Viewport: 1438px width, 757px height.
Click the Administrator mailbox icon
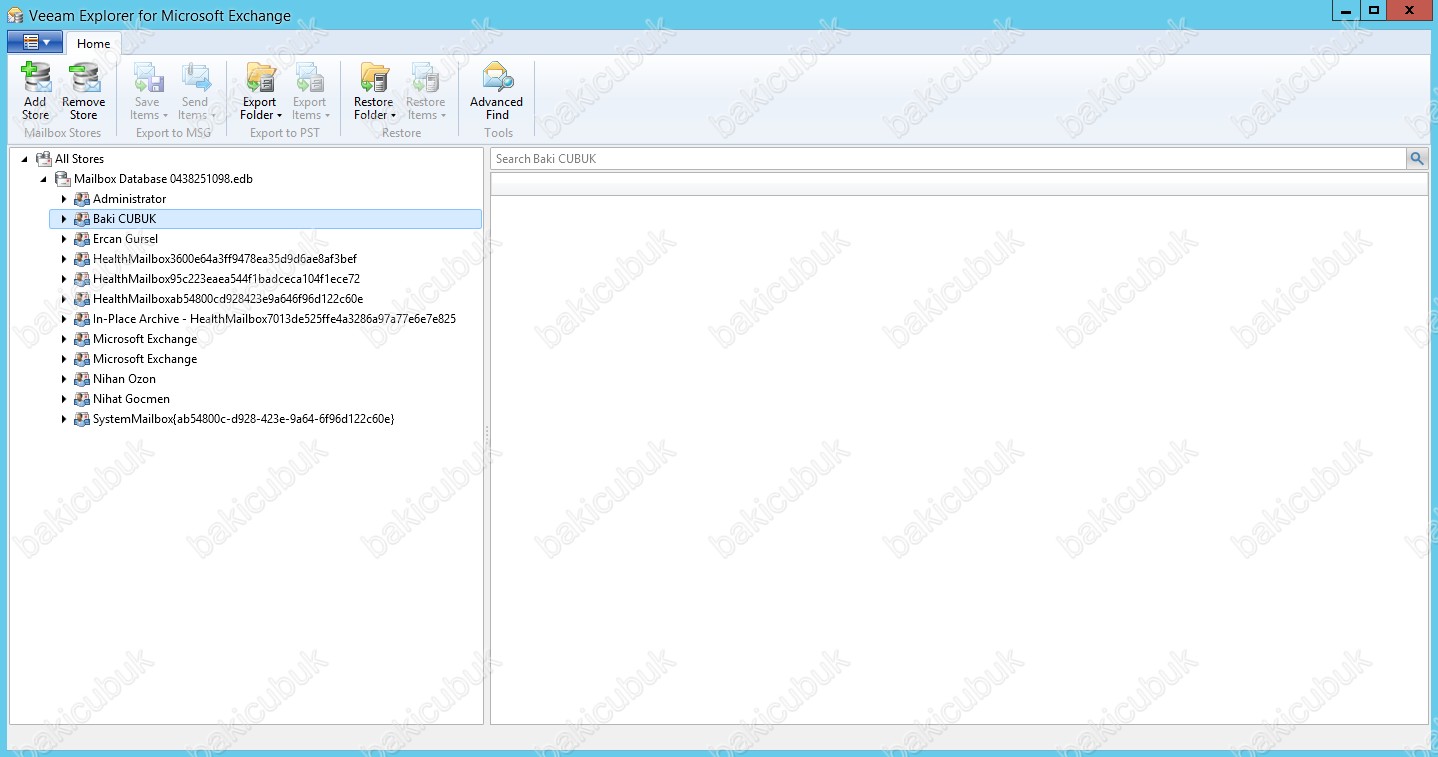pos(82,199)
